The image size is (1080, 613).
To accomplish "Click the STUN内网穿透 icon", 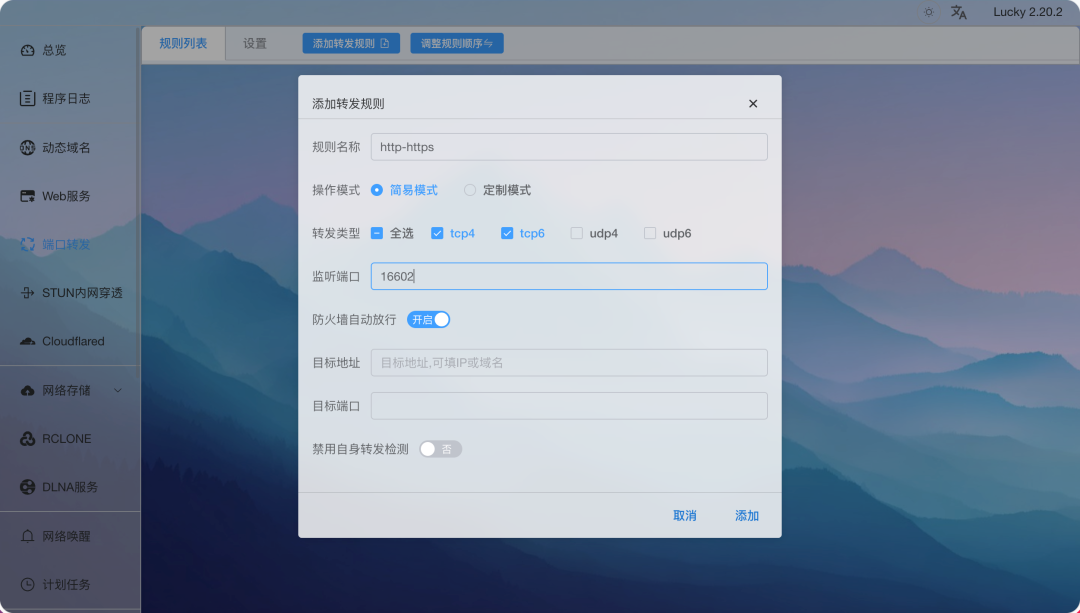I will click(28, 293).
